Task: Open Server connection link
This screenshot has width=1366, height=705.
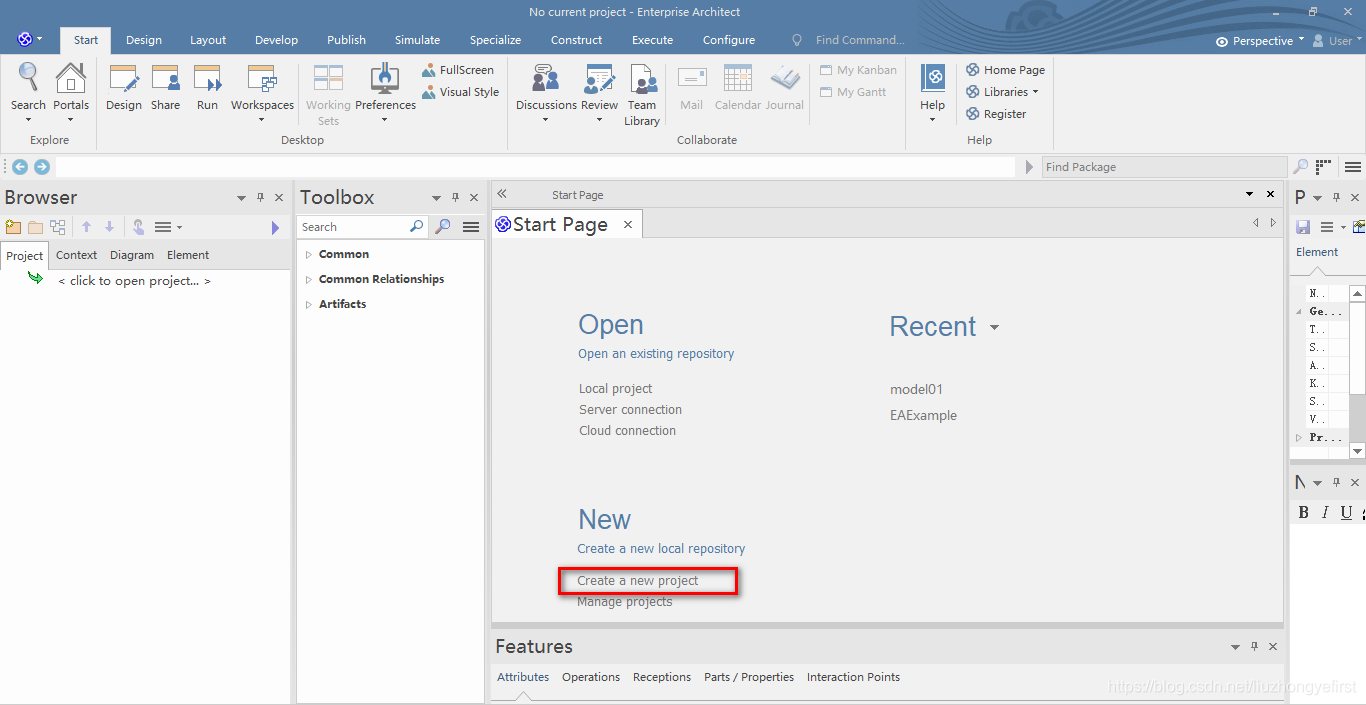Action: [630, 409]
